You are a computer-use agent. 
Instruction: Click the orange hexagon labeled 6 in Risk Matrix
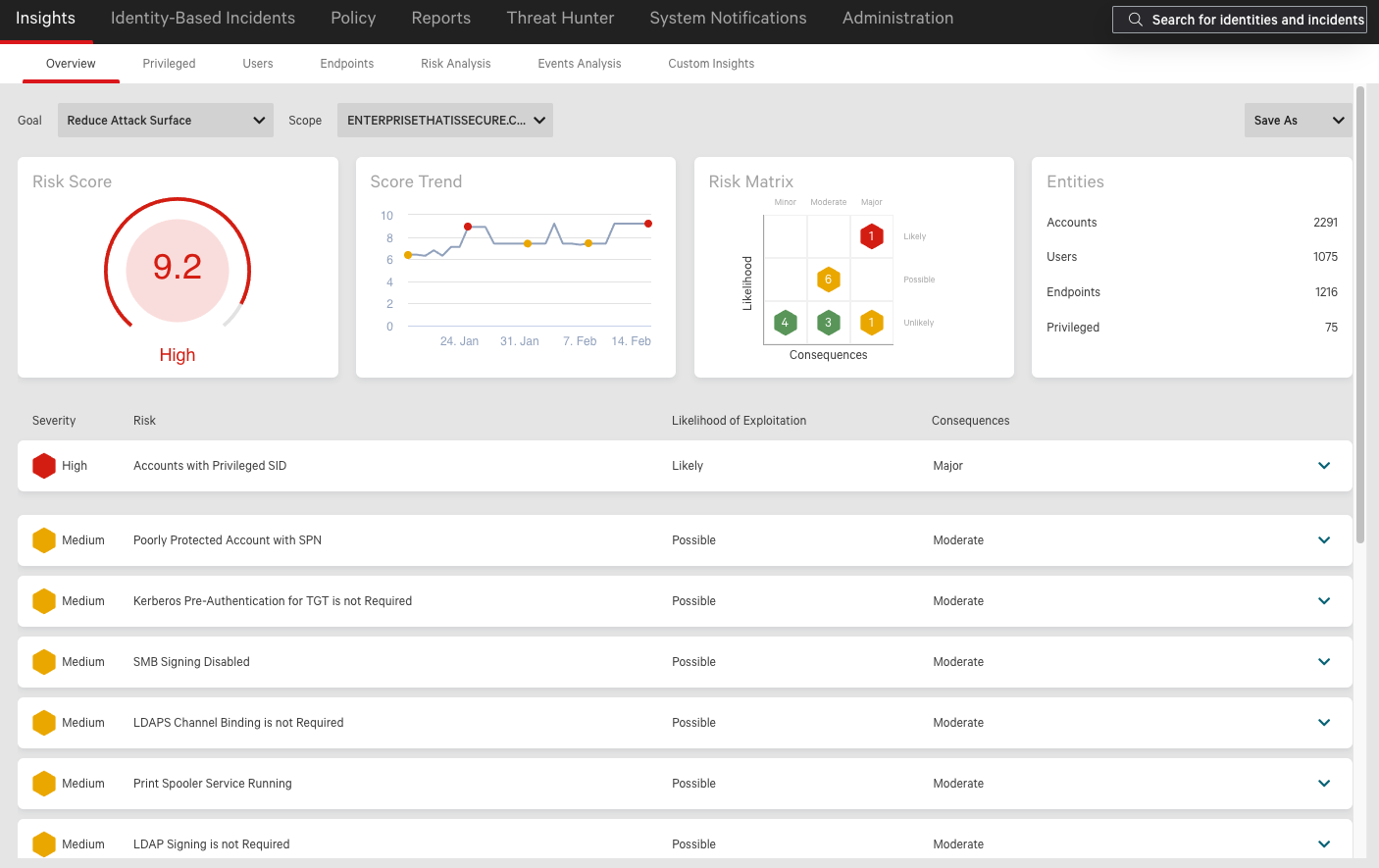(828, 280)
